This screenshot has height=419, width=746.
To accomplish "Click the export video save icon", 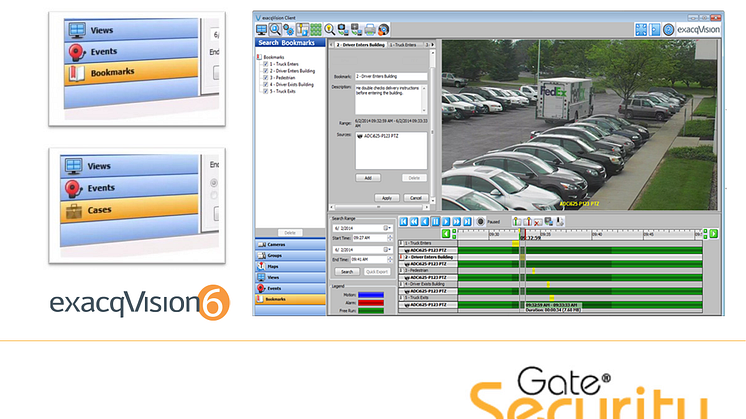I will [x=549, y=222].
